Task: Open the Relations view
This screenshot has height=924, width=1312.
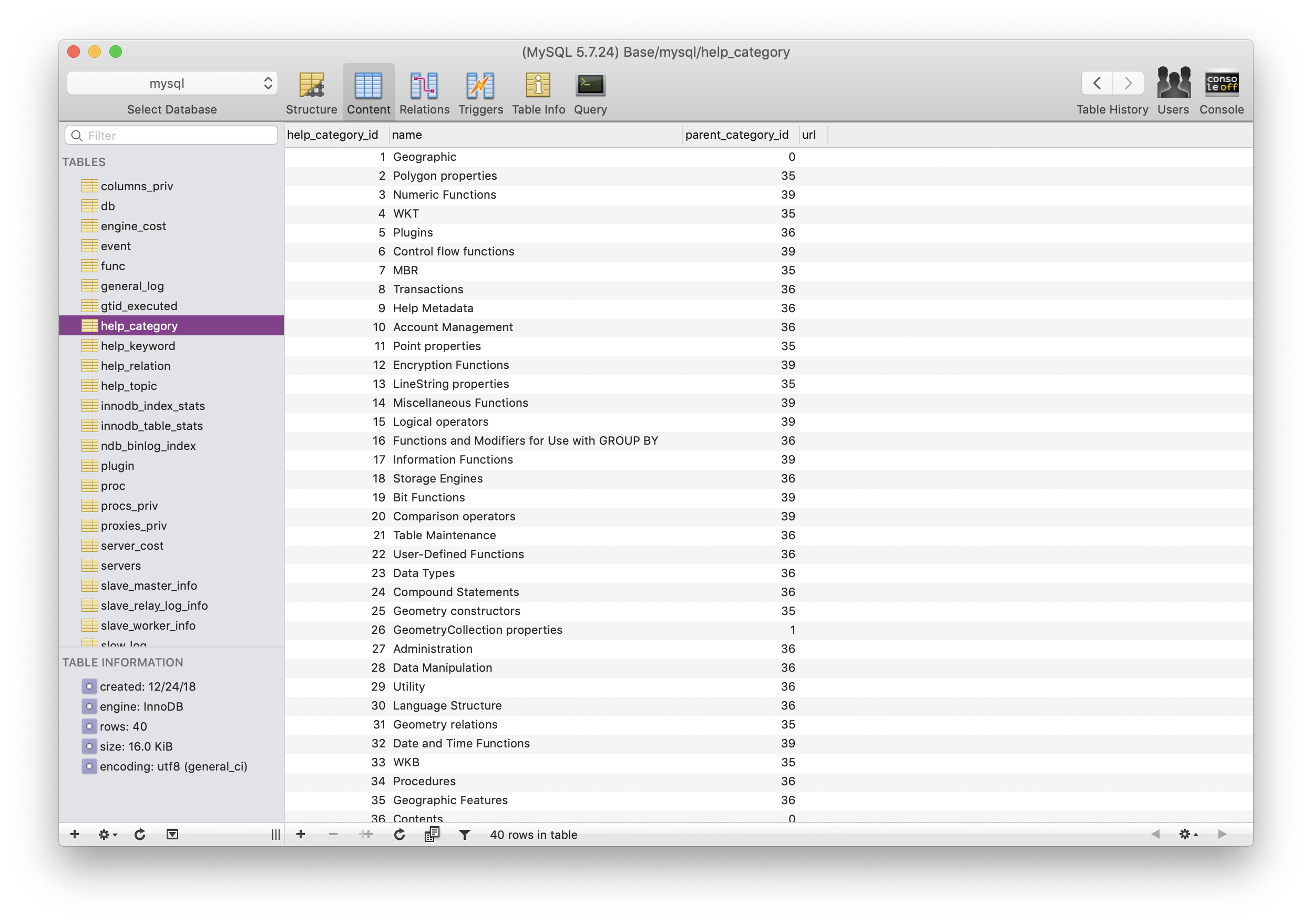Action: (424, 91)
